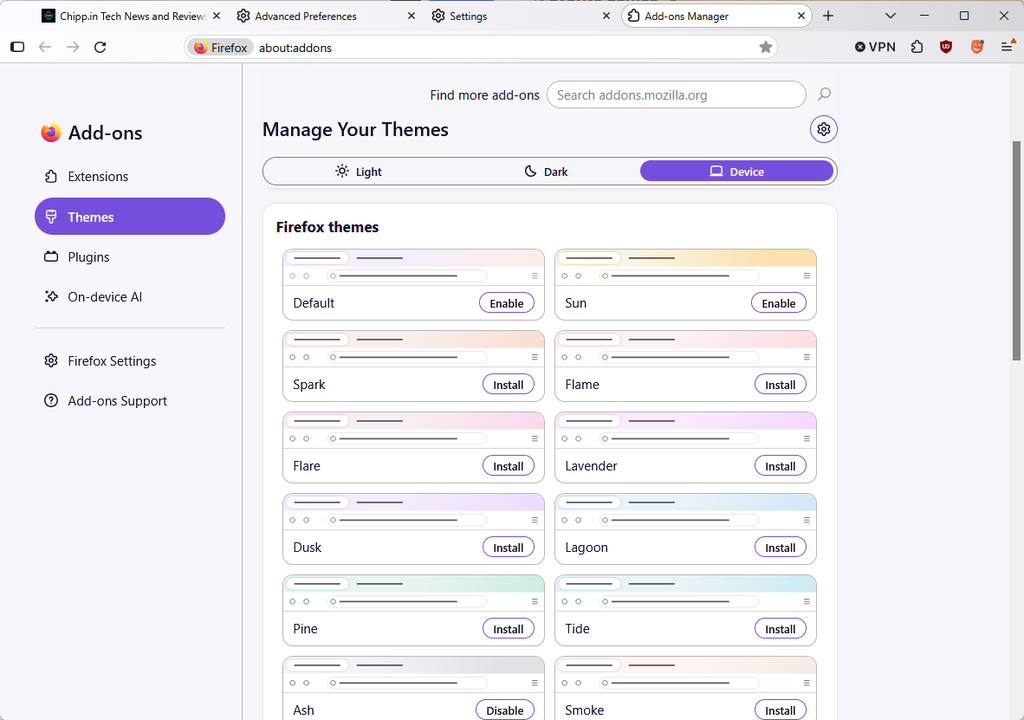Screen dimensions: 1024x720
Task: Open the sidebar toggle icon in toolbar
Action: (x=18, y=47)
